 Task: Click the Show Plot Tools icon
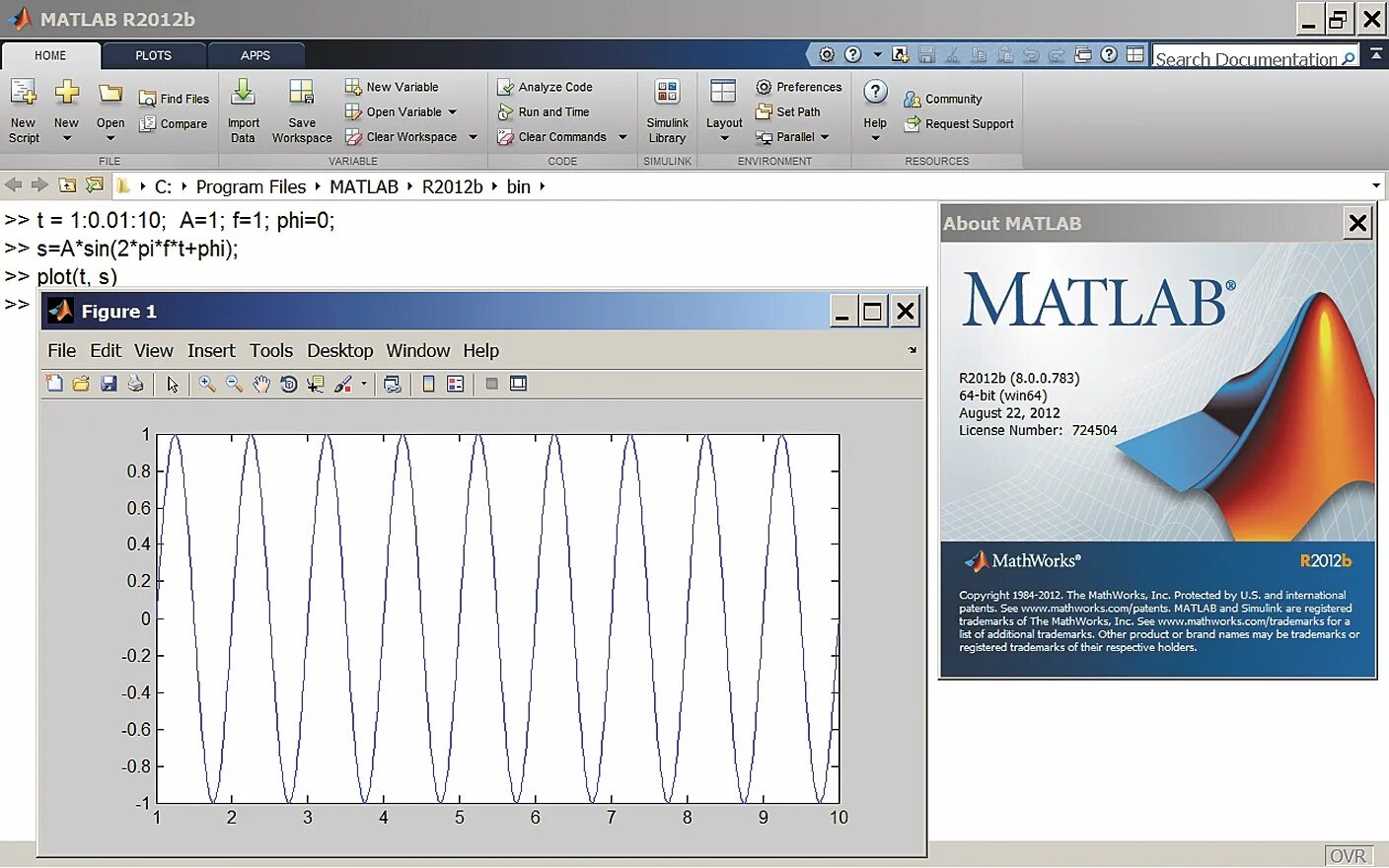[518, 384]
